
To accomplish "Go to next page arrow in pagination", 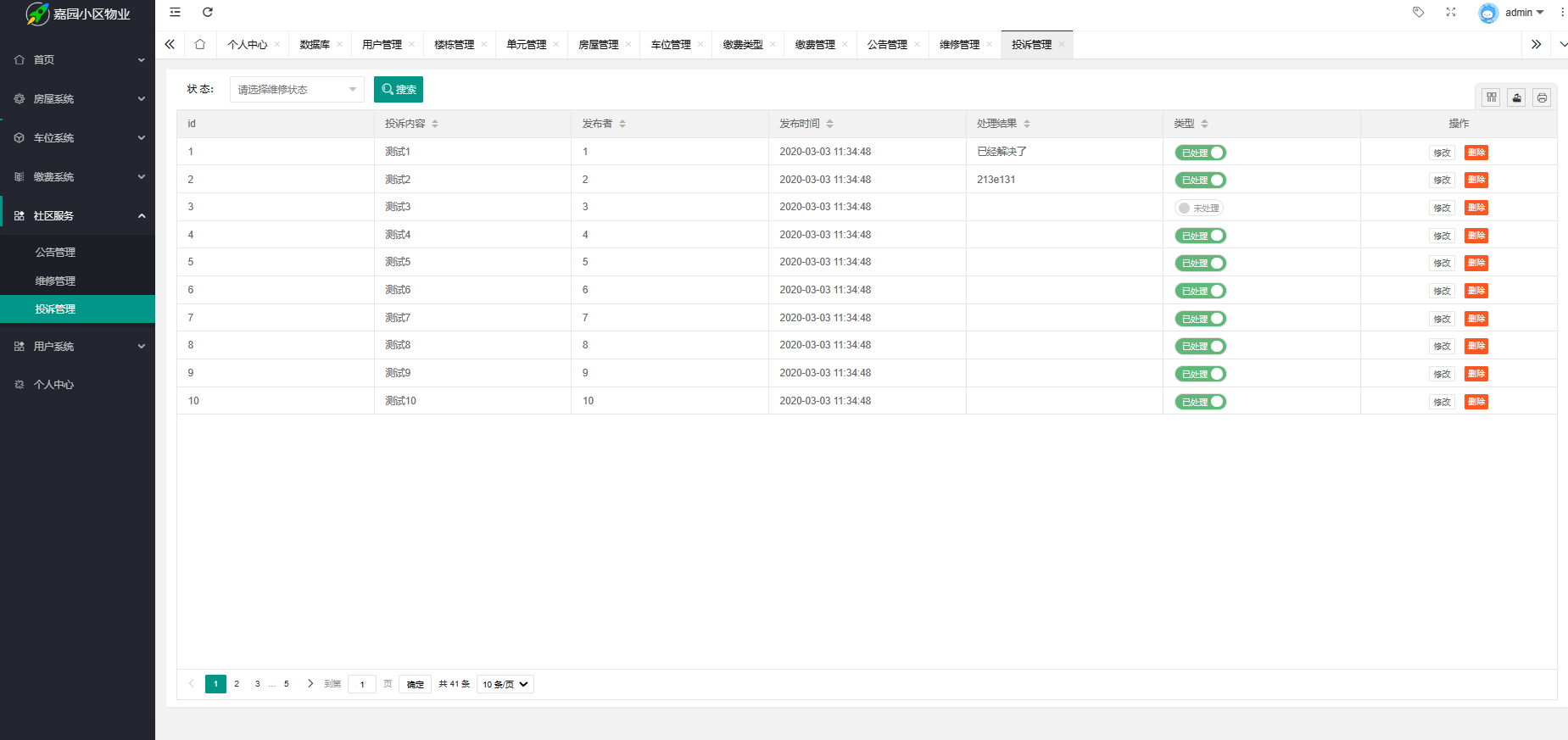I will coord(310,683).
